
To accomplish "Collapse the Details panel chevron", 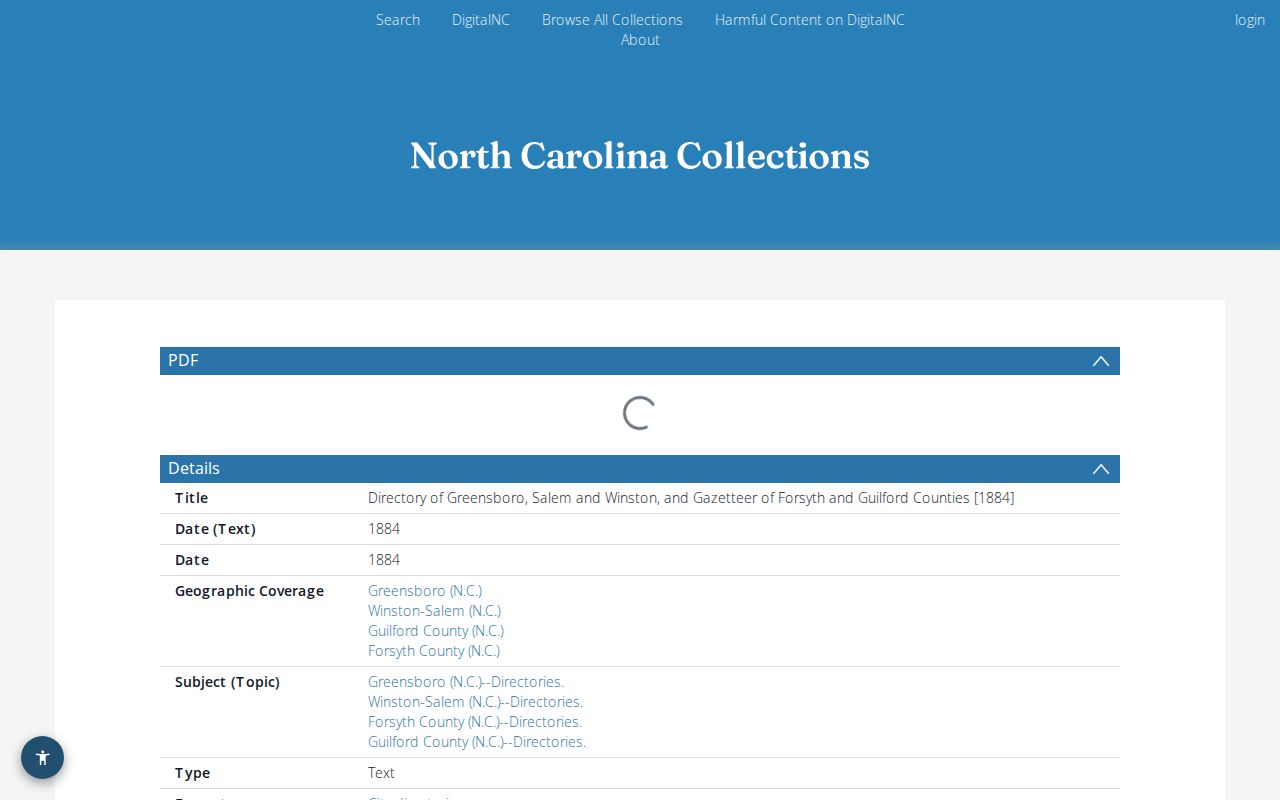I will (1101, 469).
